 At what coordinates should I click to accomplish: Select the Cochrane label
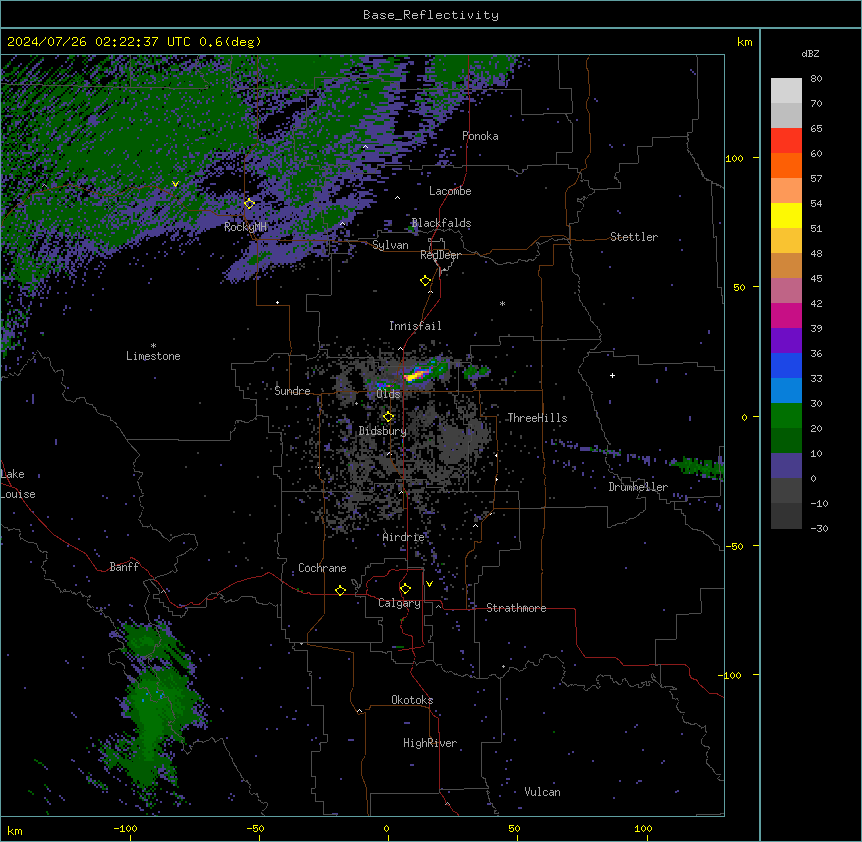(x=322, y=568)
